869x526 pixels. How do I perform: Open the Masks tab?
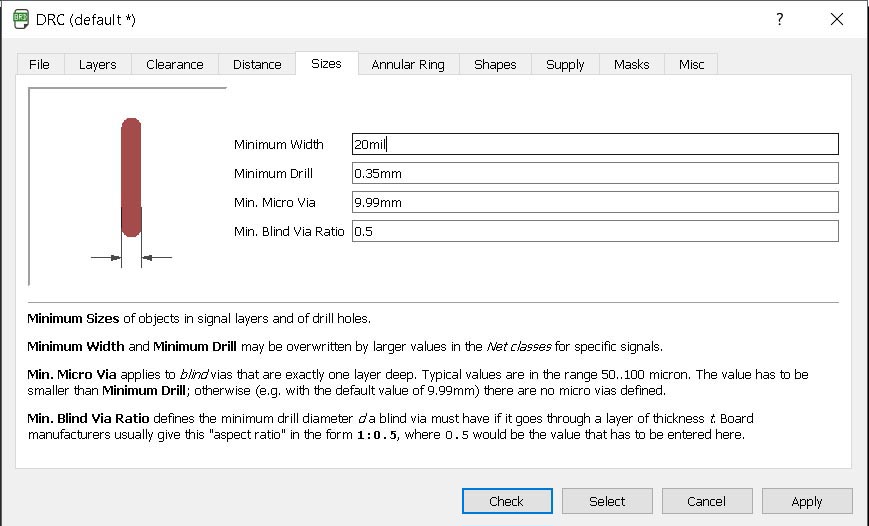coord(631,64)
